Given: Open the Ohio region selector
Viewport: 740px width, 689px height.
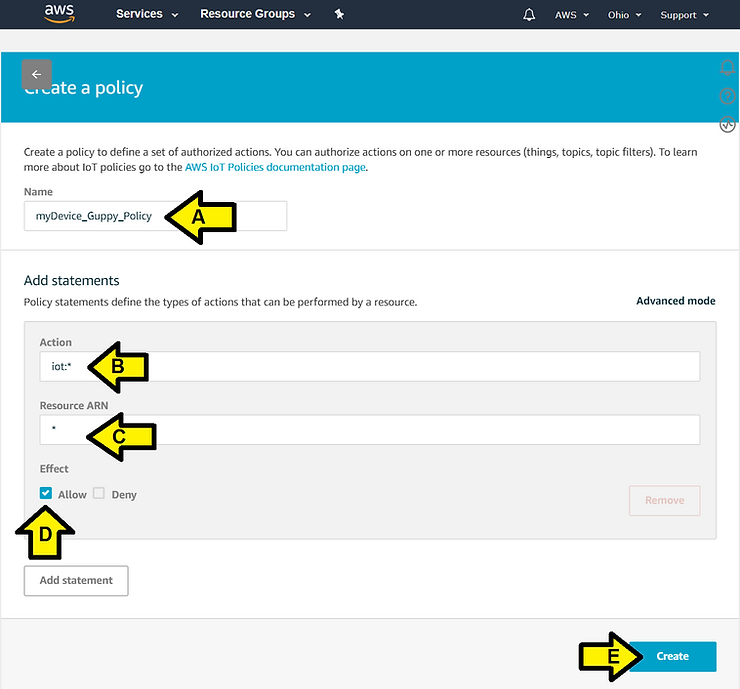Looking at the screenshot, I should (x=624, y=15).
